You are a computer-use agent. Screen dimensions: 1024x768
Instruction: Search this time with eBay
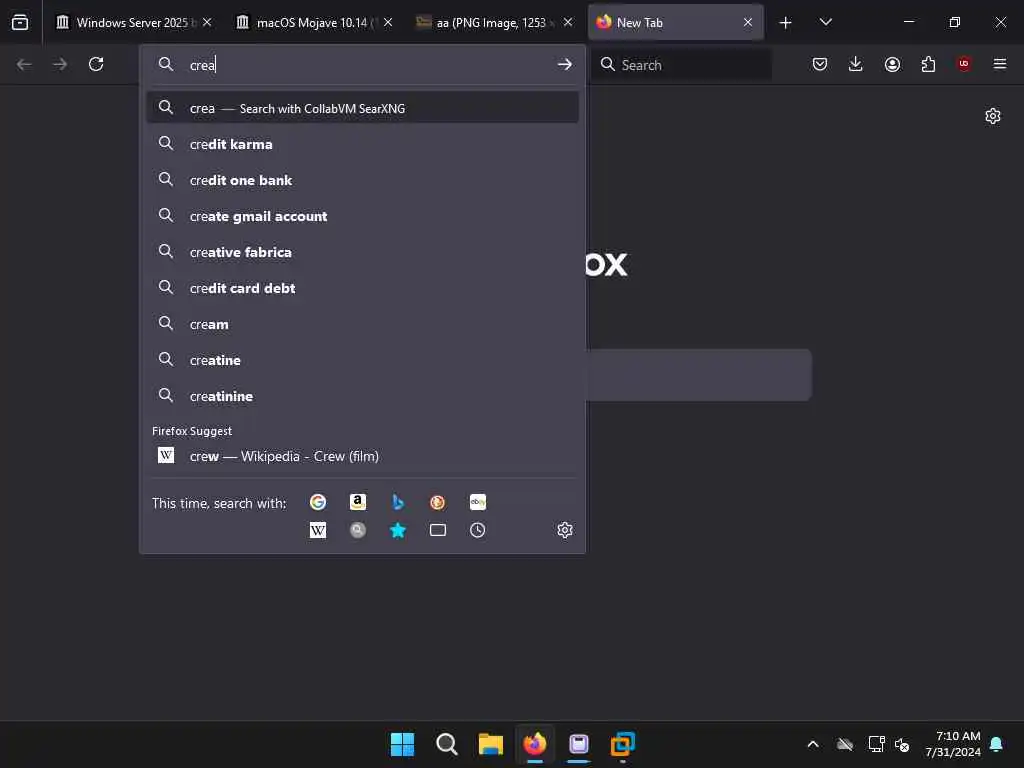tap(478, 502)
